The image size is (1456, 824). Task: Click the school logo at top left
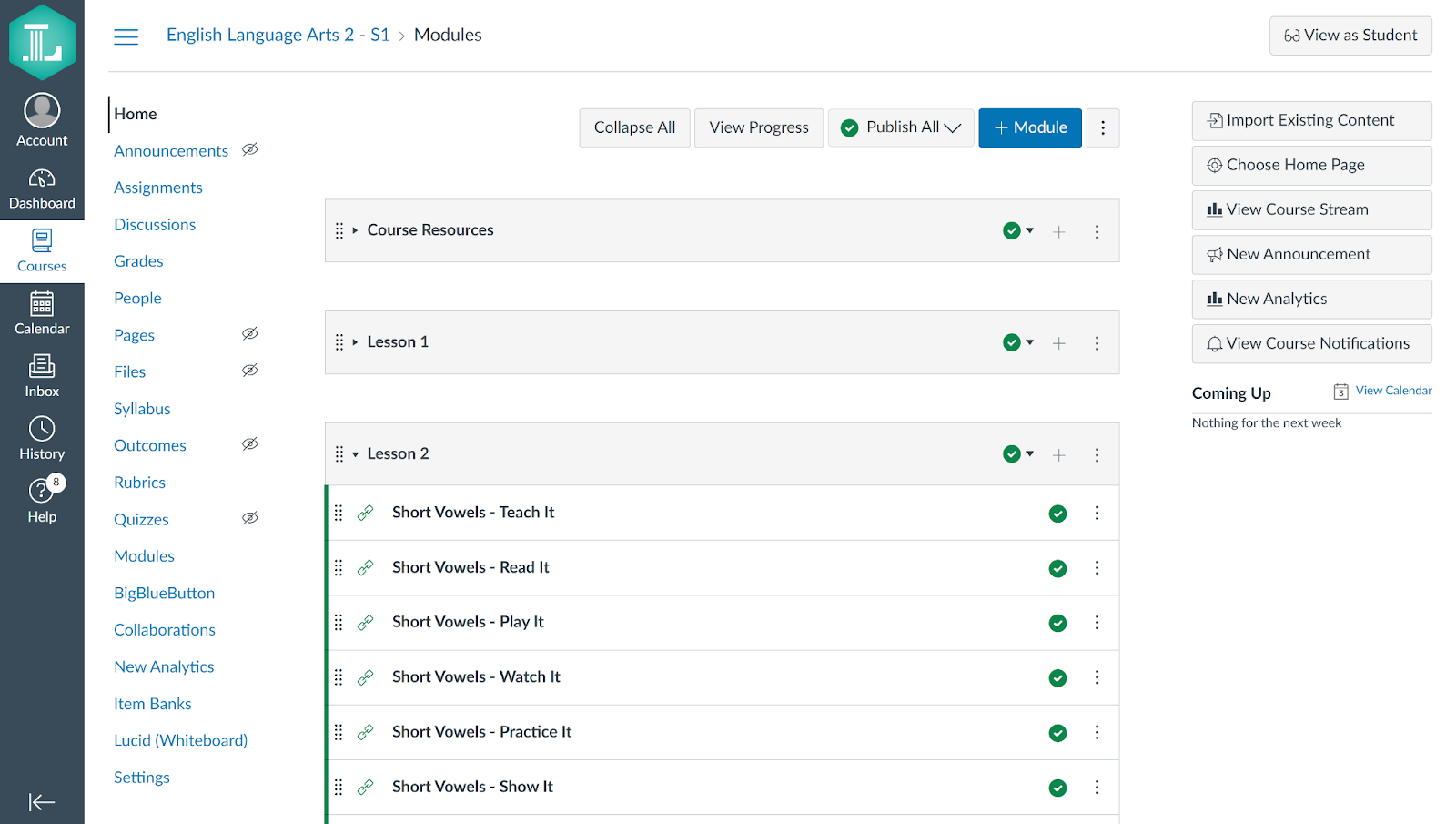point(42,42)
